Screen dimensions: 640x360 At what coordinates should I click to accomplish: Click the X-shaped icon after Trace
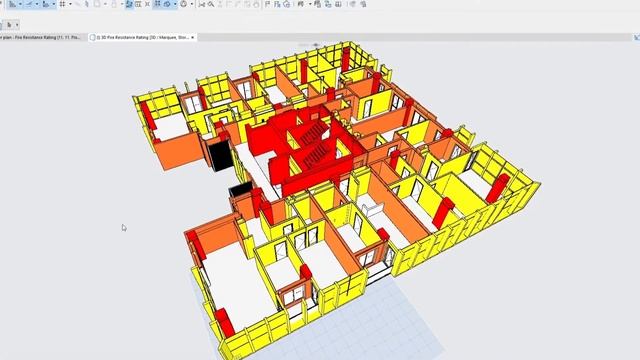[x=147, y=4]
